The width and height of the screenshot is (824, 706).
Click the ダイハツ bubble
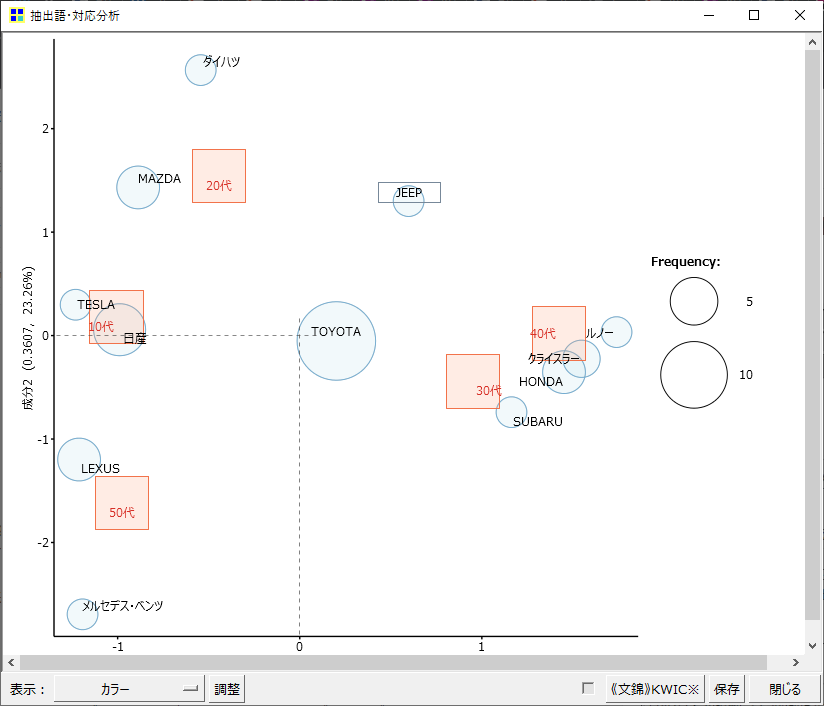click(201, 70)
